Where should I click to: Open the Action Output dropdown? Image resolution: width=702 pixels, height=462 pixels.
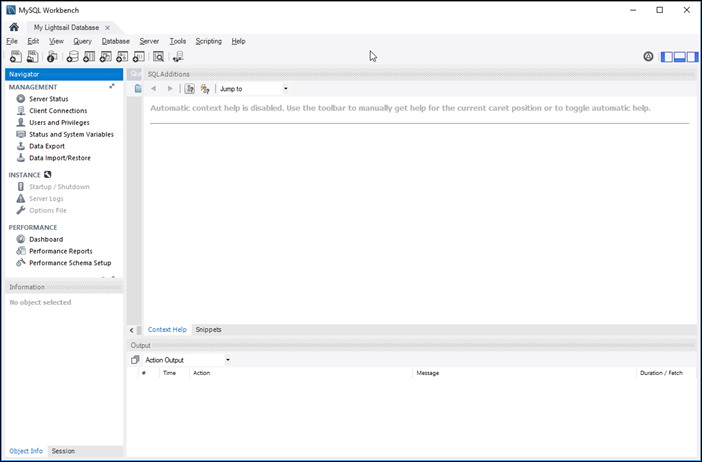click(186, 360)
